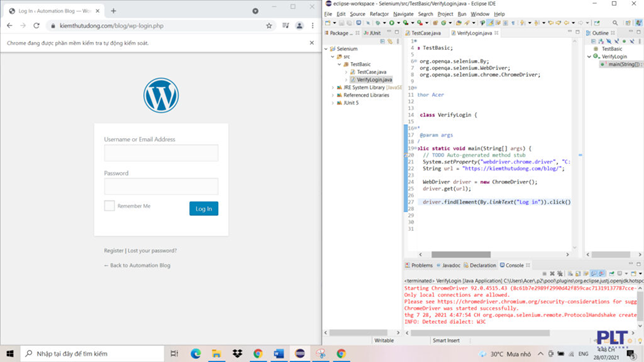
Task: Reload the Chrome page
Action: point(37,25)
